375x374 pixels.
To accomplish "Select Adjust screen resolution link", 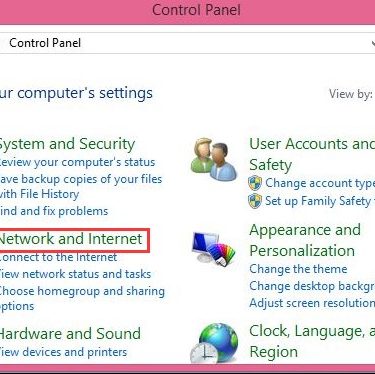I will coord(312,303).
